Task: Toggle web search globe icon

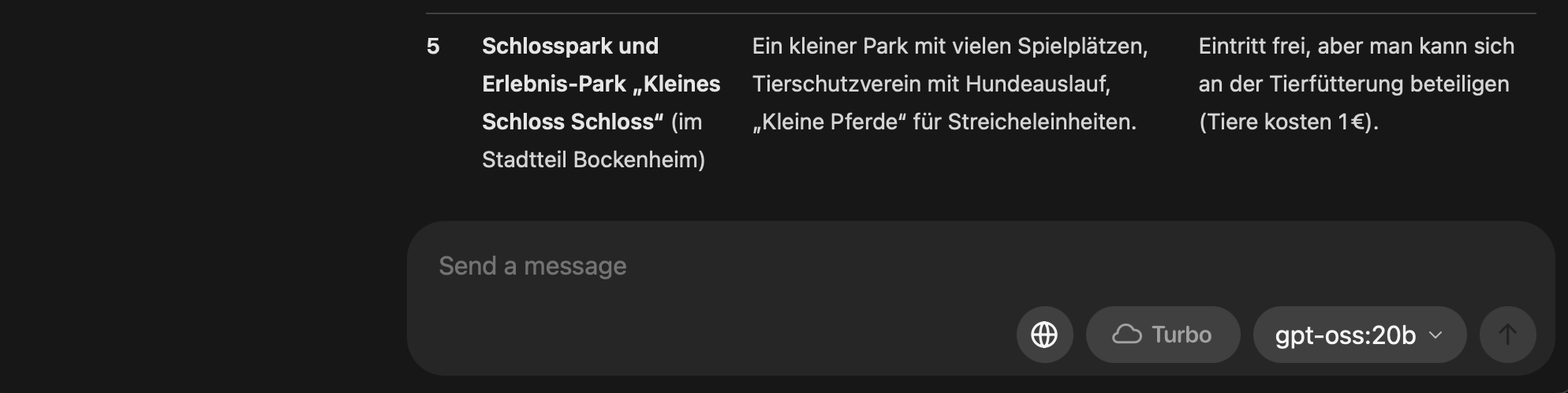Action: coord(1044,335)
